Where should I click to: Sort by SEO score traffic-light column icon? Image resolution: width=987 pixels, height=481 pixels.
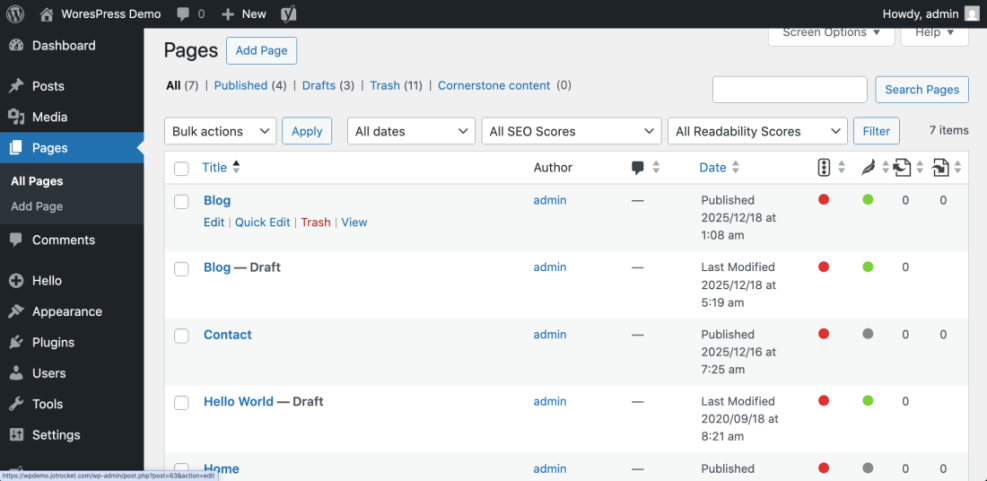pos(823,167)
